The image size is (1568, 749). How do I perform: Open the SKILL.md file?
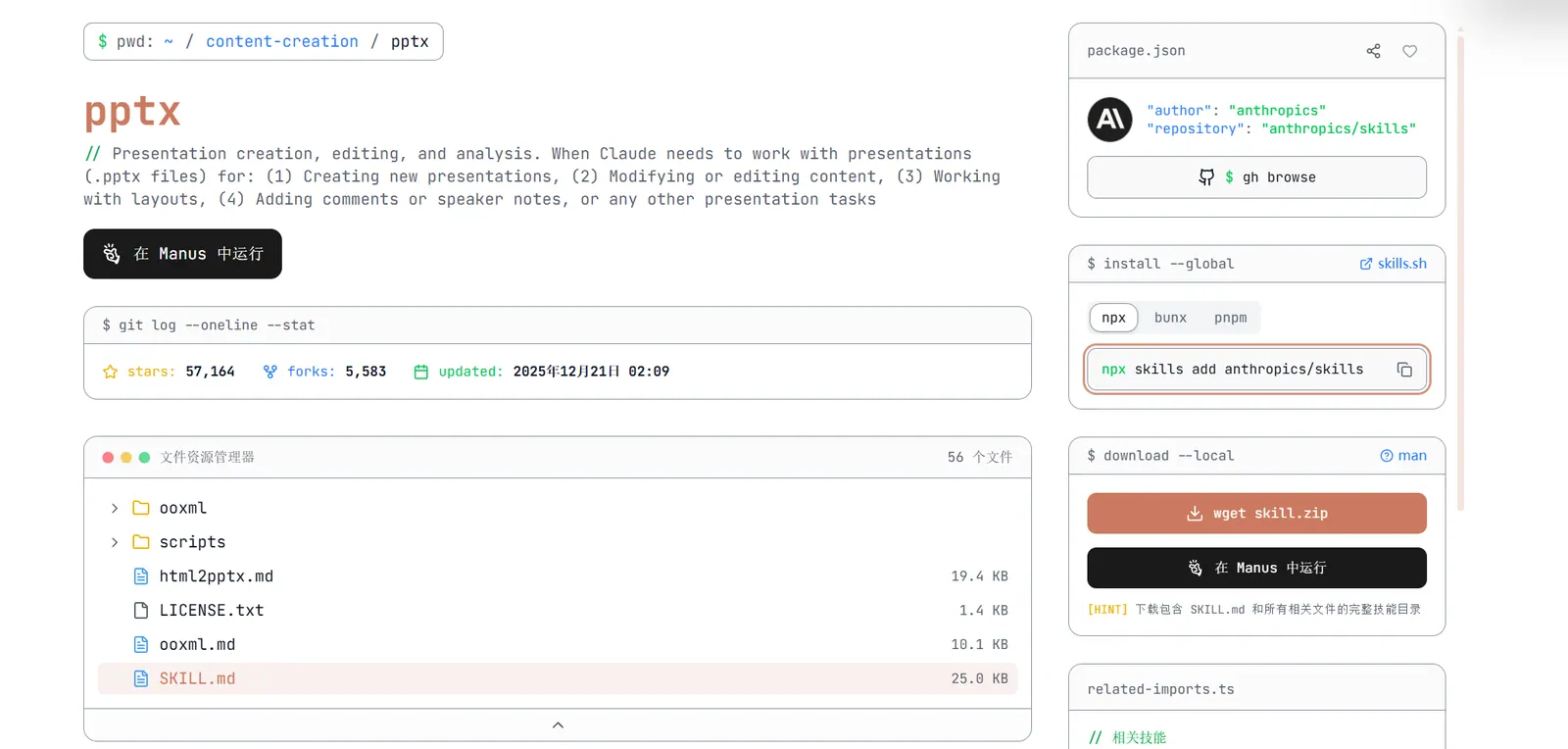197,678
